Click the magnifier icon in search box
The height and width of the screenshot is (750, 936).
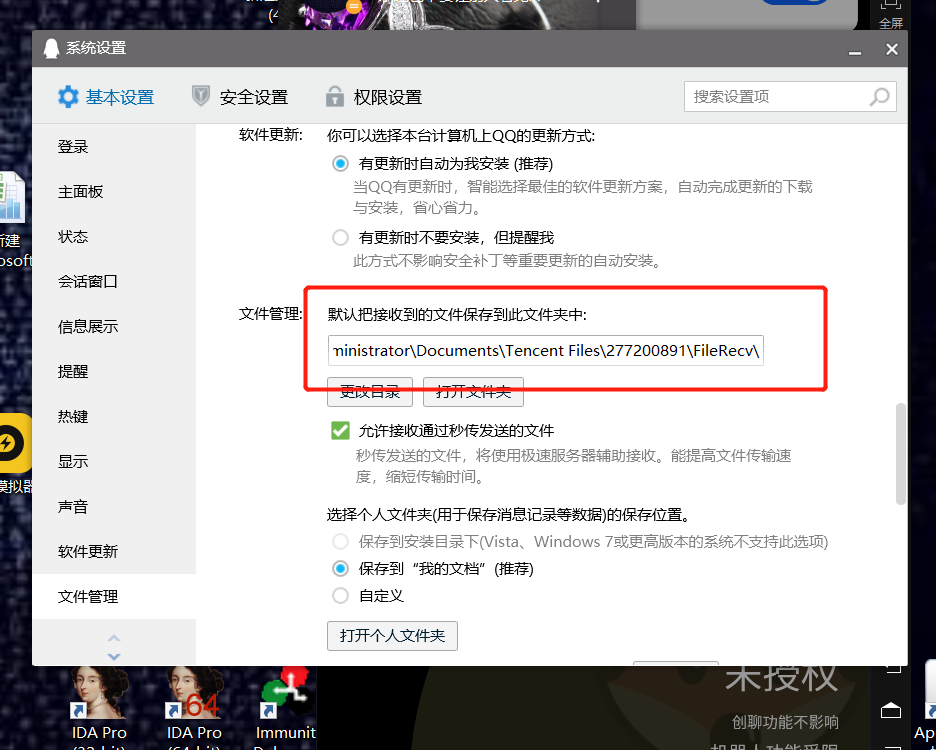click(x=880, y=97)
